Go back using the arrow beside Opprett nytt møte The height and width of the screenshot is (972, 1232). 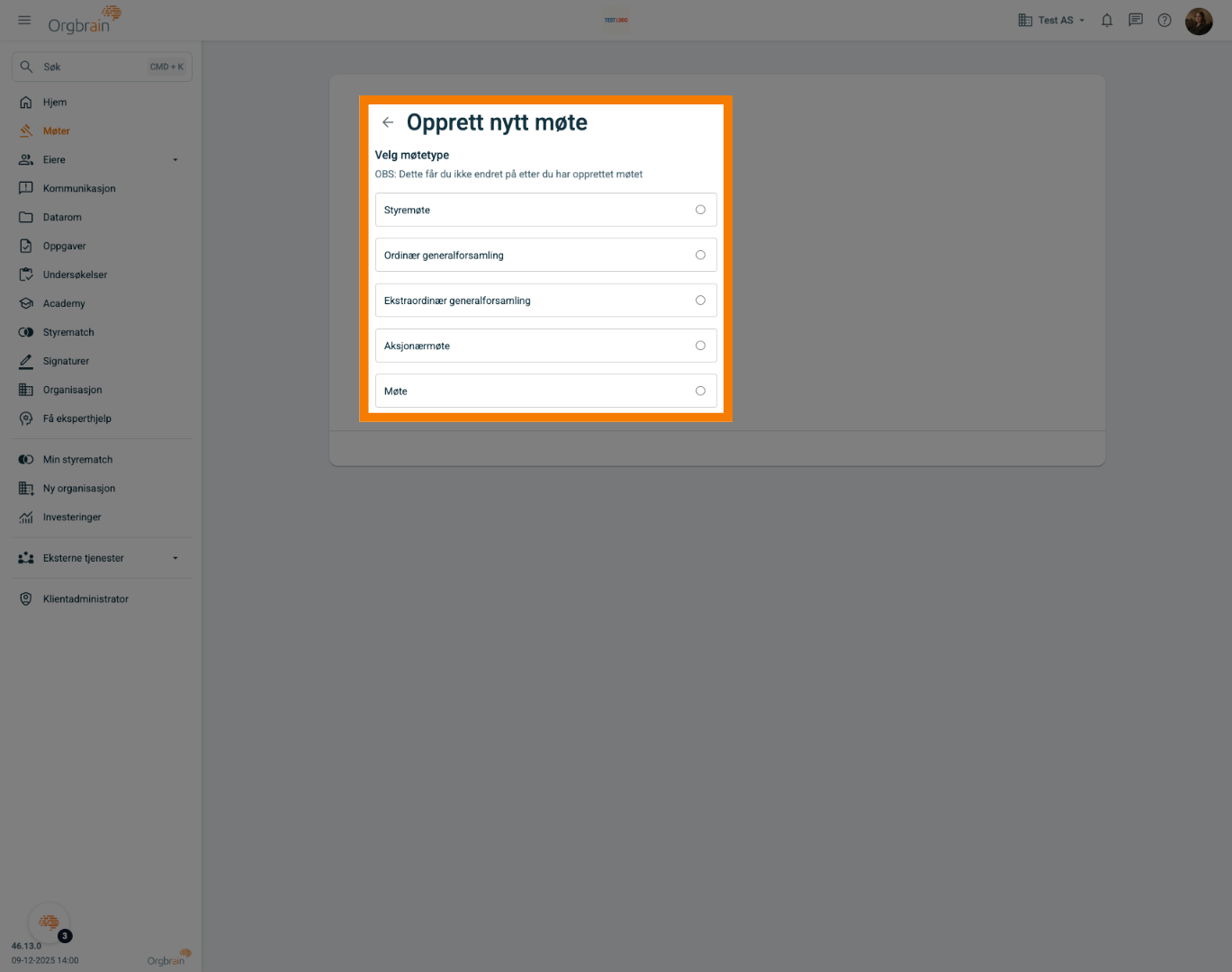click(x=388, y=122)
